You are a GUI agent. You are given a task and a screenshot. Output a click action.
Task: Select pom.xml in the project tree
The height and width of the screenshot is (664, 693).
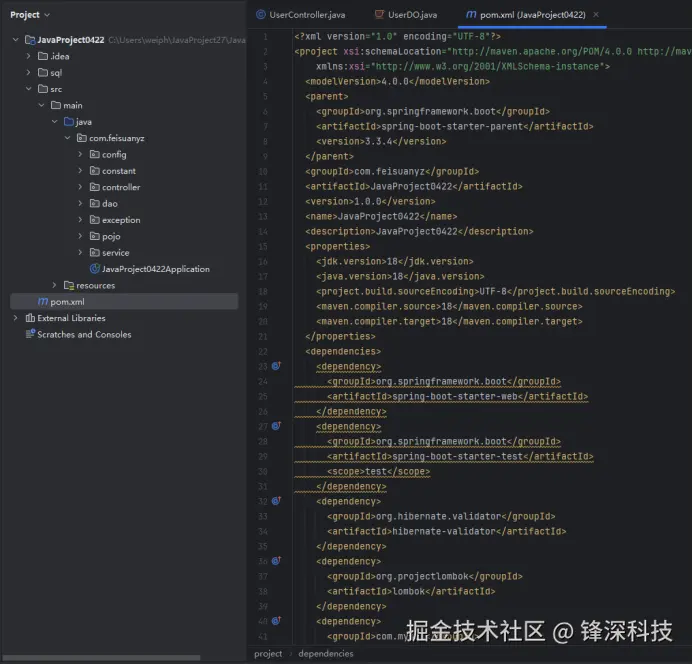(x=124, y=301)
